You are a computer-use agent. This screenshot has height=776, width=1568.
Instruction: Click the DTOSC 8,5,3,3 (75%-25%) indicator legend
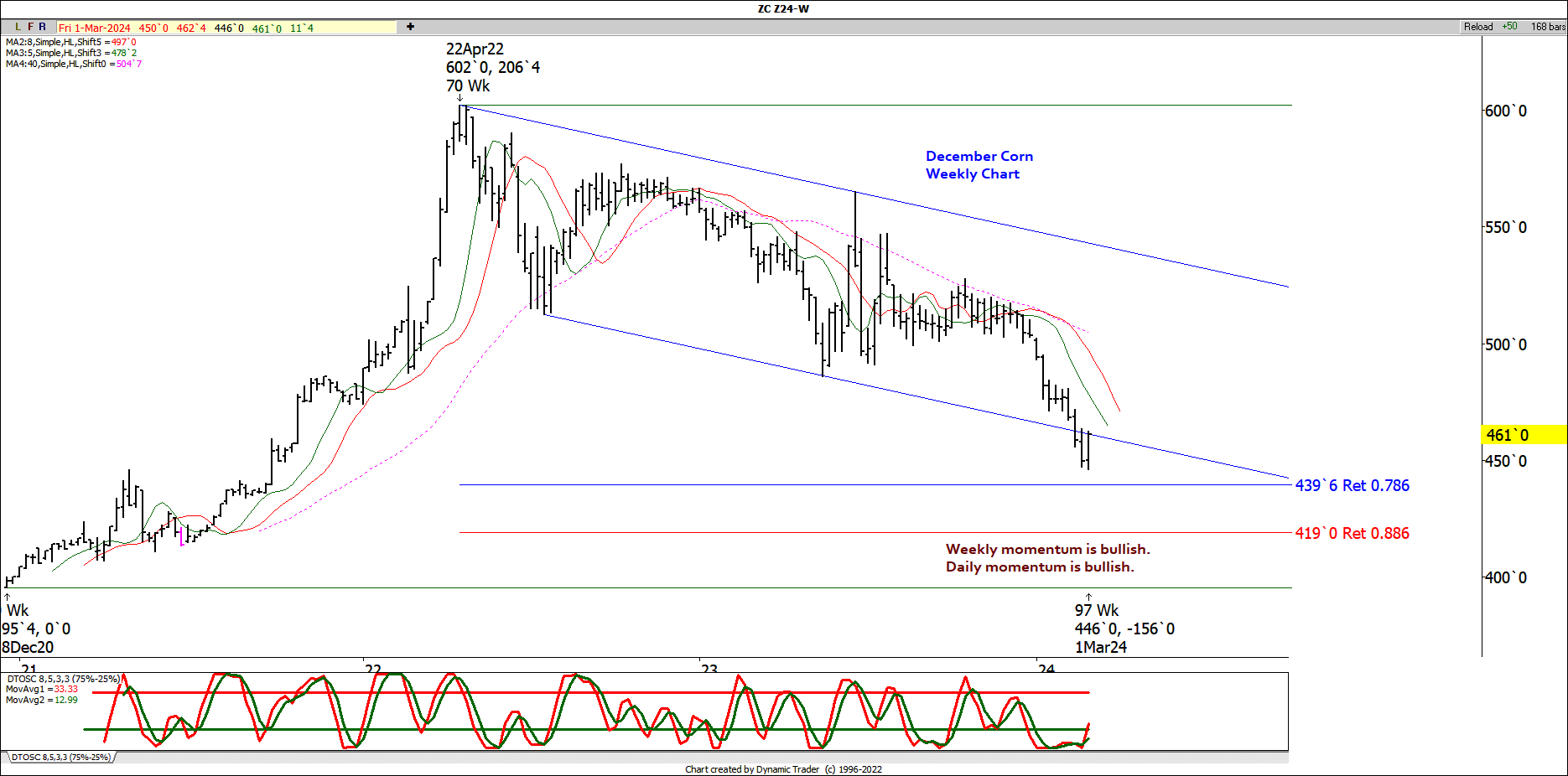63,679
